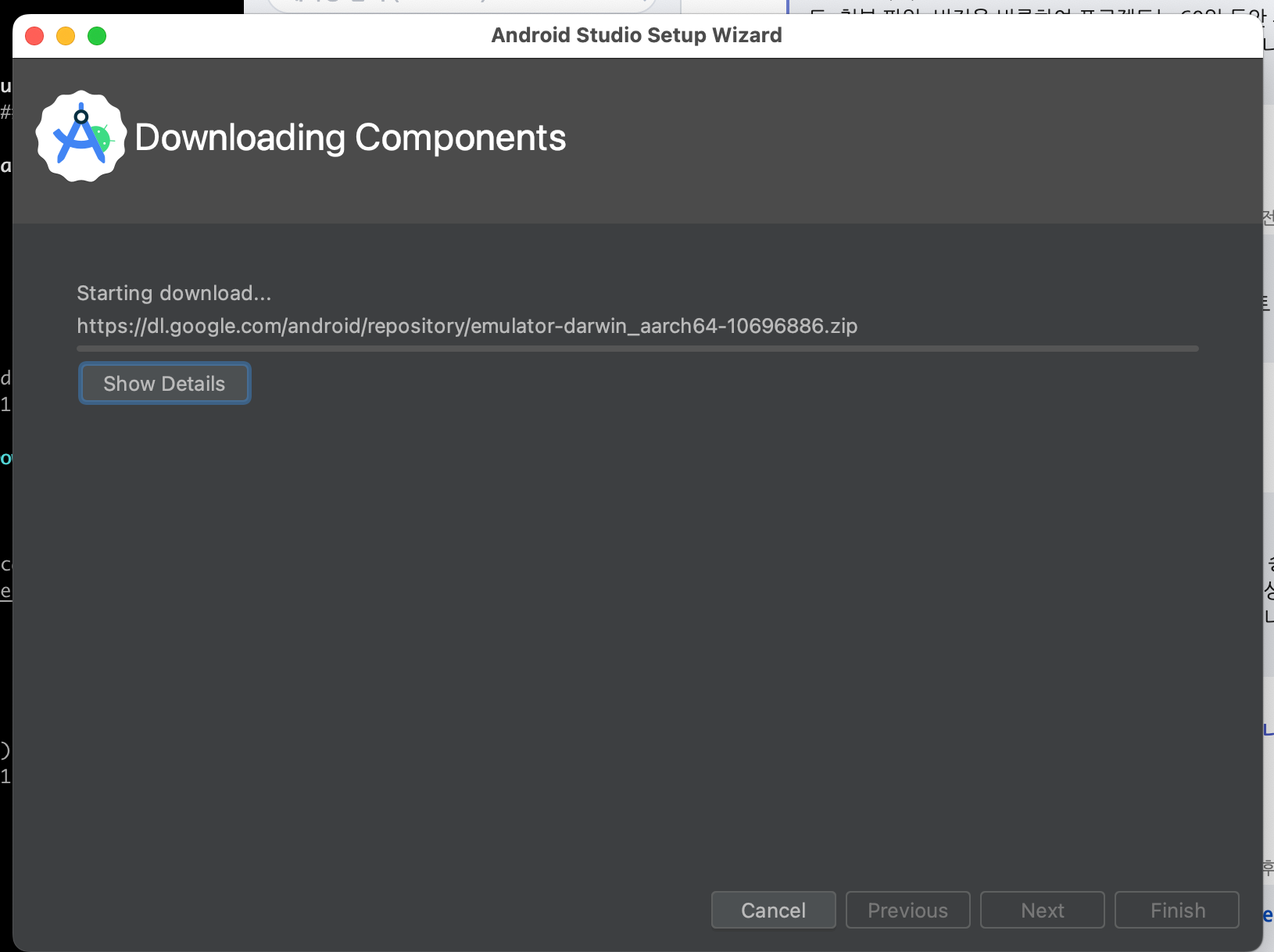Click the emulator zip download URL text
This screenshot has height=952, width=1274.
click(x=467, y=326)
